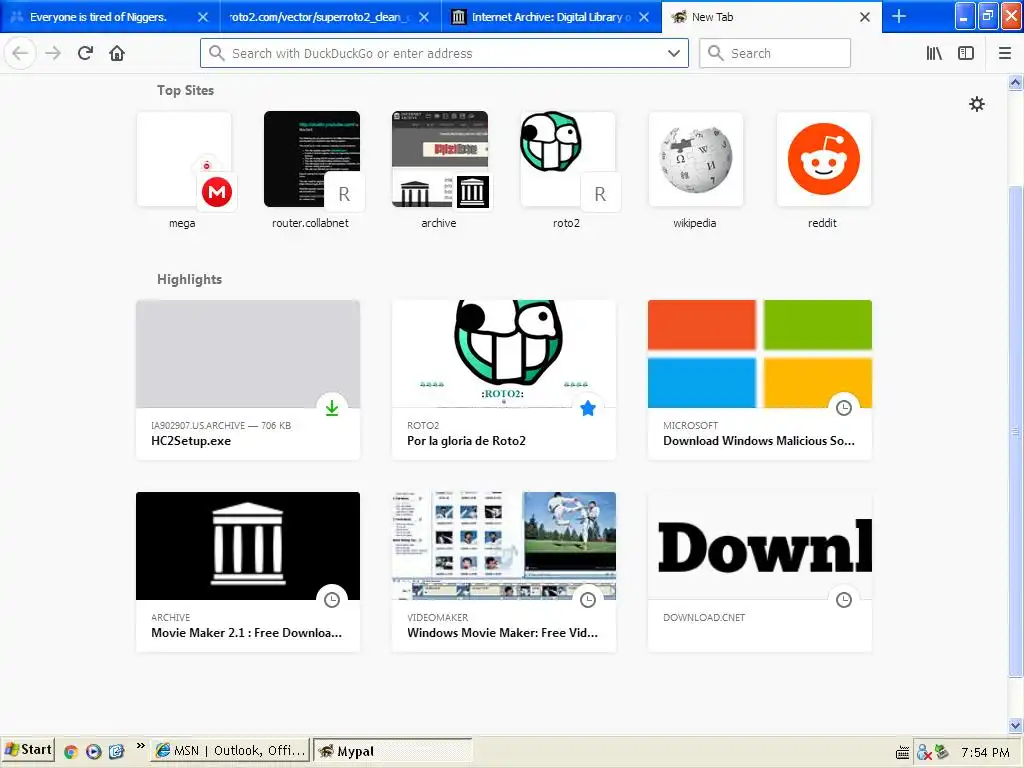Expand the quick launch overflow chevron
This screenshot has height=768, width=1024.
[140, 745]
